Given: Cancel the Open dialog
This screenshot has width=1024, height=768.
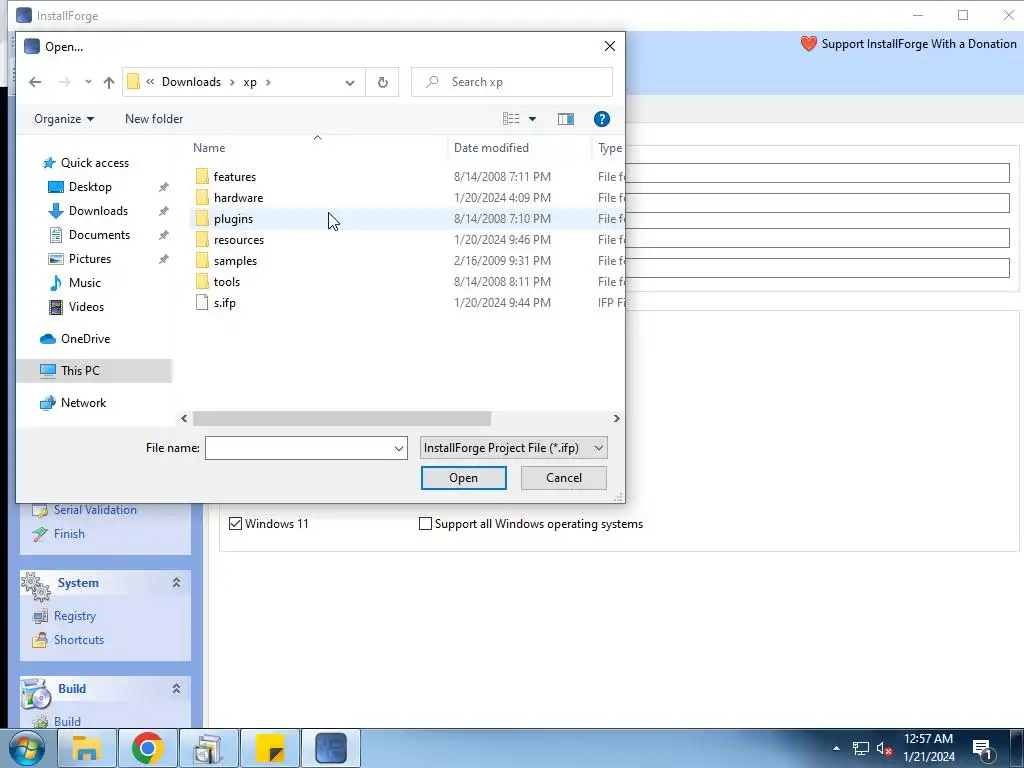Looking at the screenshot, I should pos(564,478).
